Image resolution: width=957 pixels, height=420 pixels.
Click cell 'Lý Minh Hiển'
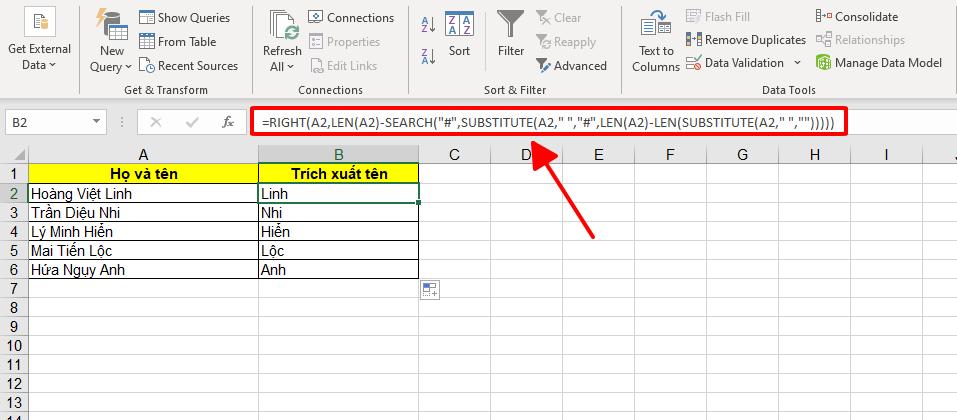click(143, 231)
